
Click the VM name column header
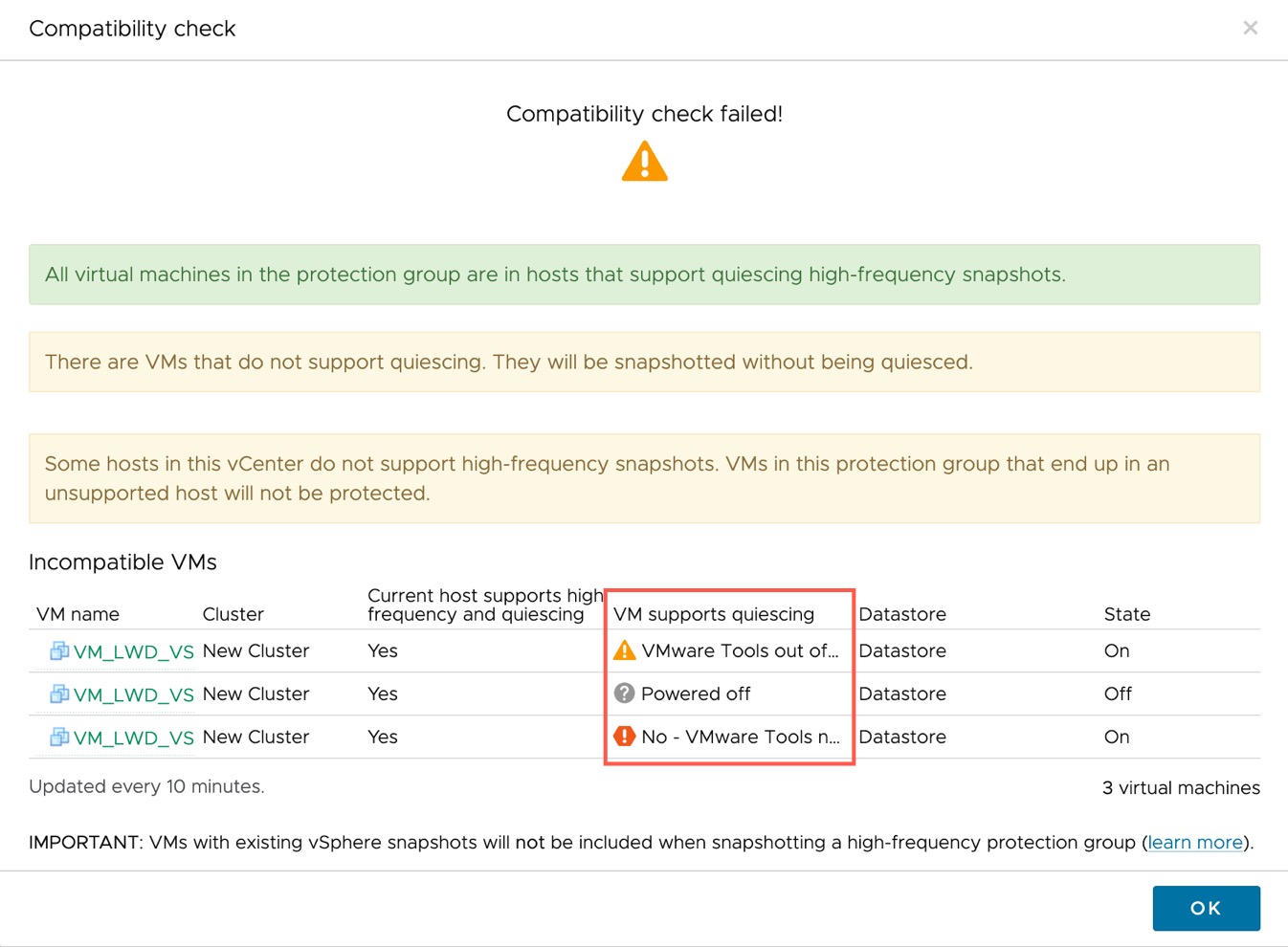(x=78, y=614)
